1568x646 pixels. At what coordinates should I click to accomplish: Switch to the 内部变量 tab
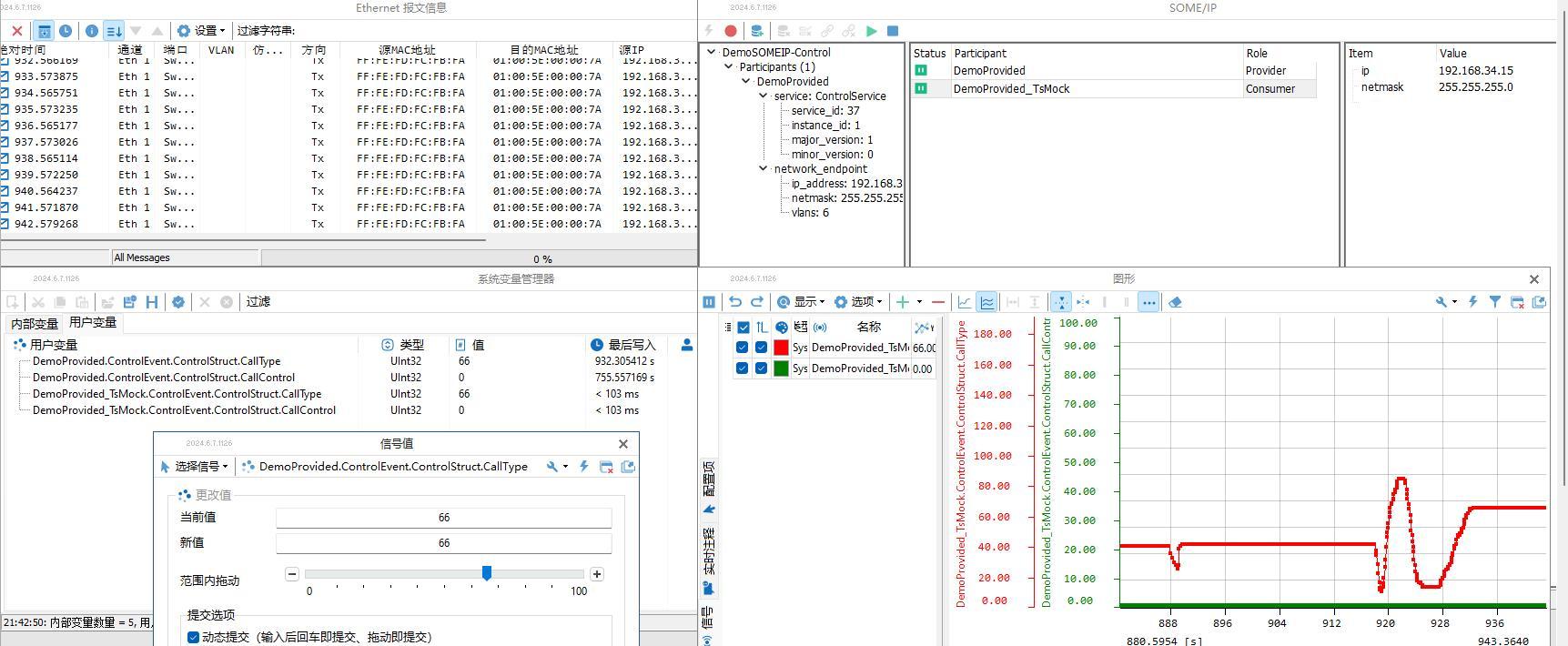pos(34,323)
